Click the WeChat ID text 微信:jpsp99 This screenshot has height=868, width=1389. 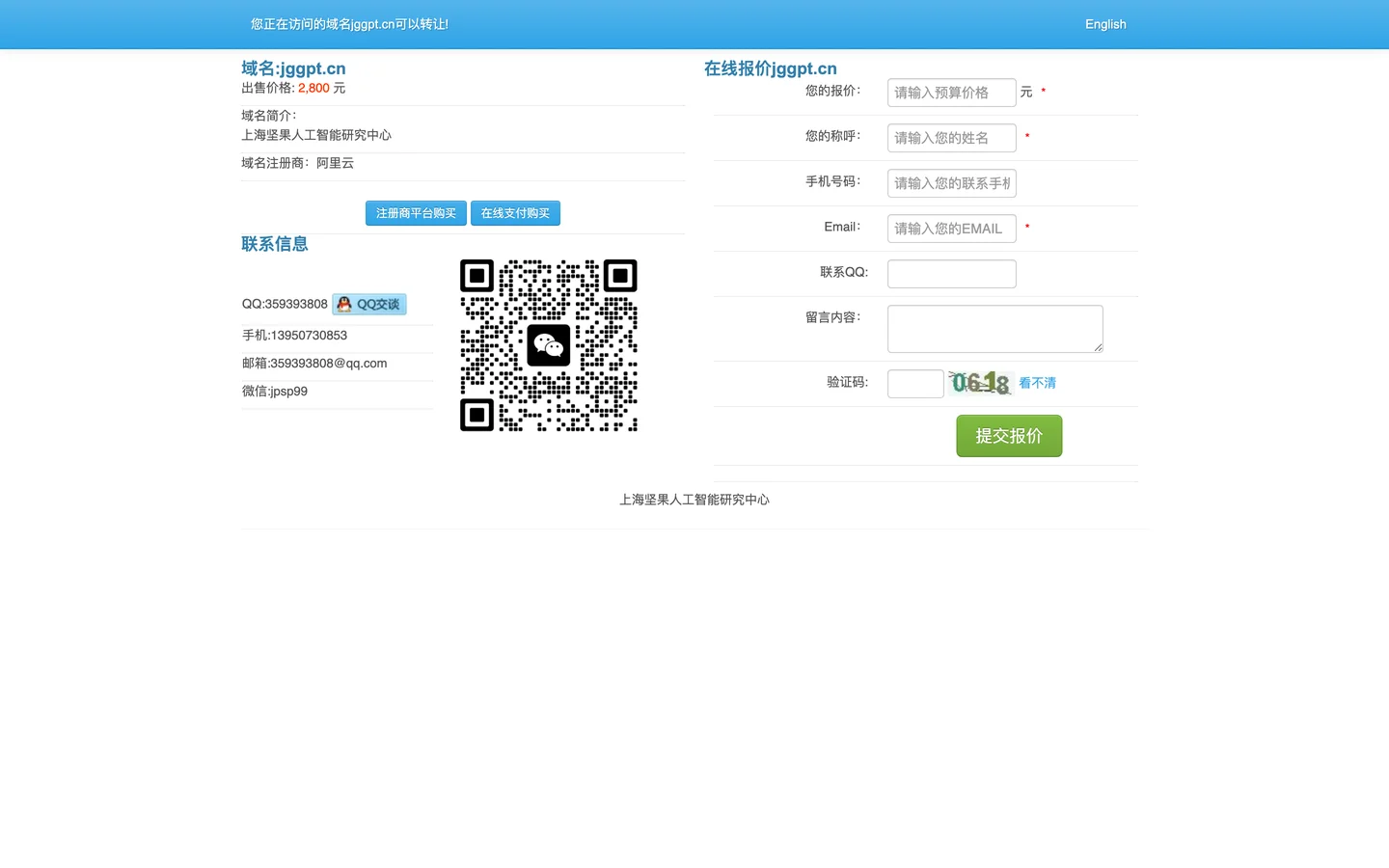coord(275,392)
